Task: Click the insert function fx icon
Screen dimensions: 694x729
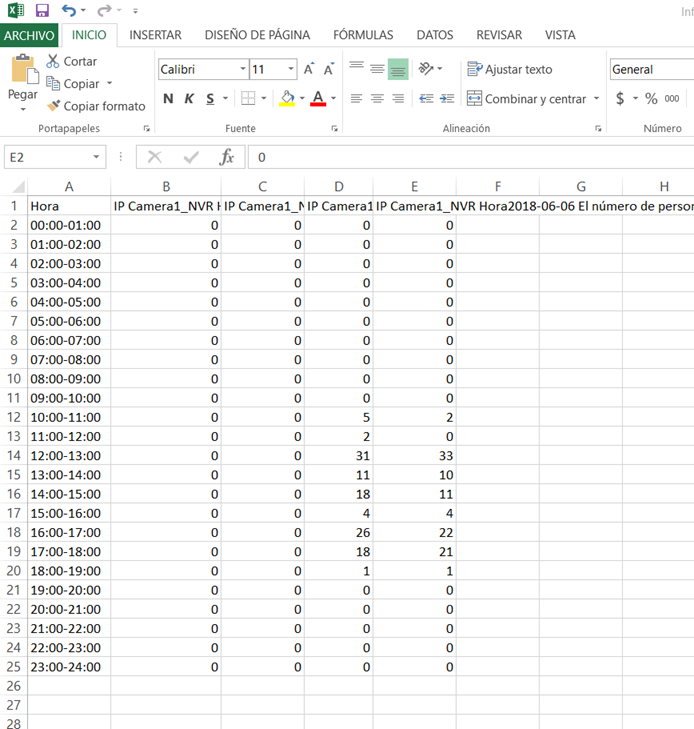Action: pyautogui.click(x=226, y=157)
